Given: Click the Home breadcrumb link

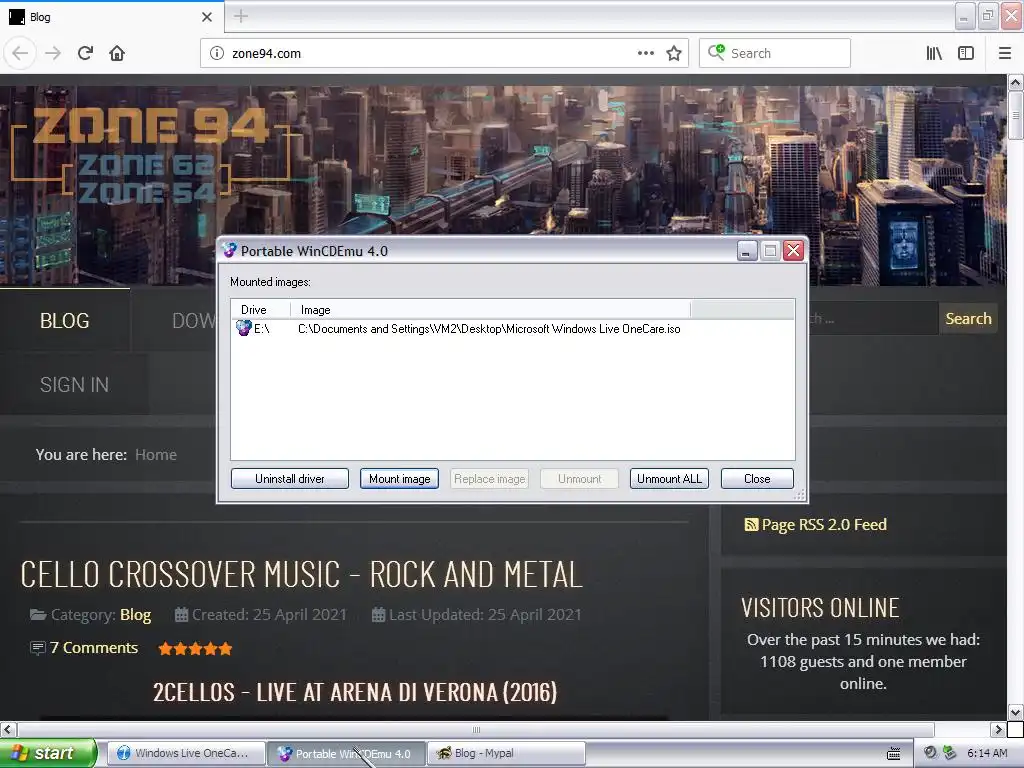Looking at the screenshot, I should (156, 455).
